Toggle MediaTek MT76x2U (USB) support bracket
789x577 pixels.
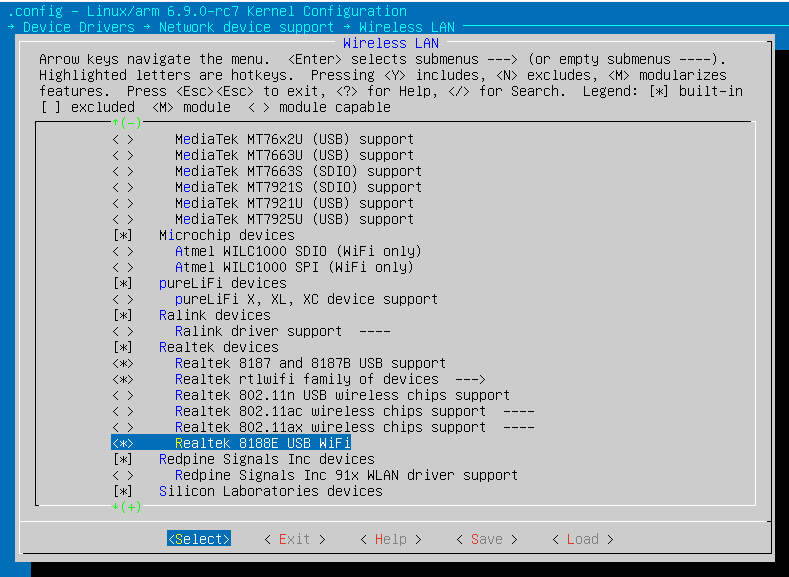click(x=123, y=139)
